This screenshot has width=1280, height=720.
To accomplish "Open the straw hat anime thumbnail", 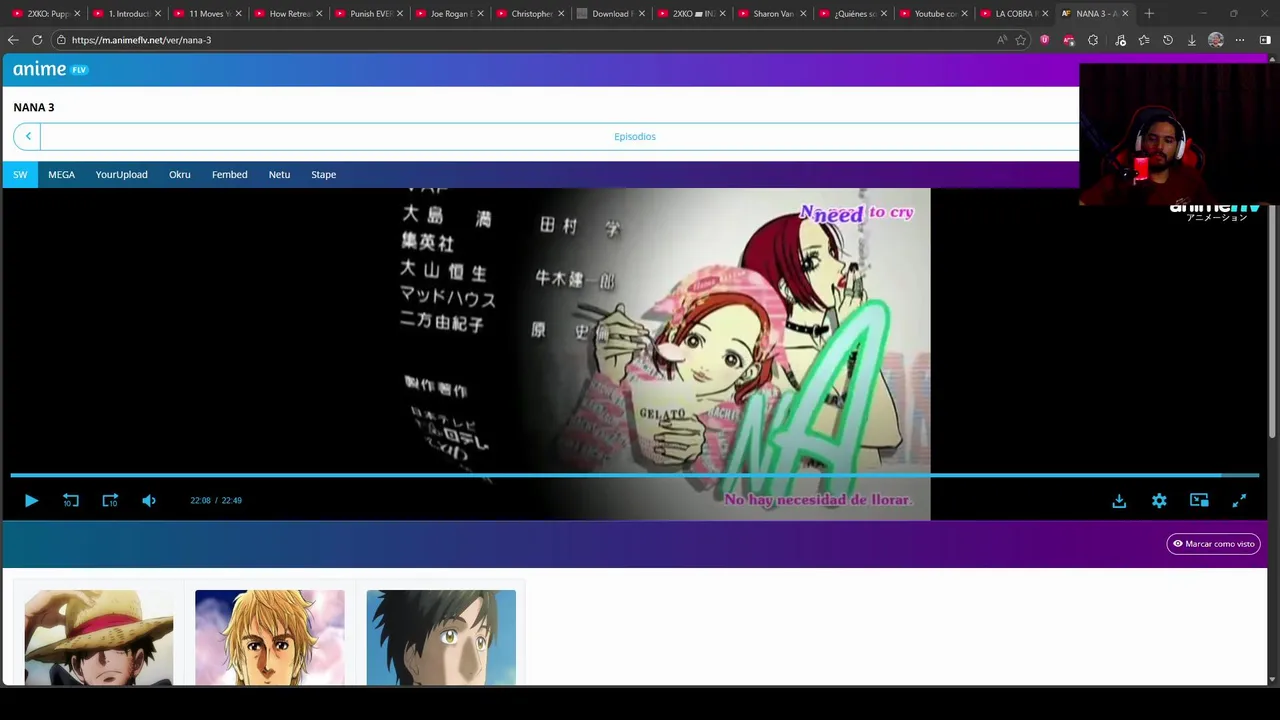I will tap(98, 637).
